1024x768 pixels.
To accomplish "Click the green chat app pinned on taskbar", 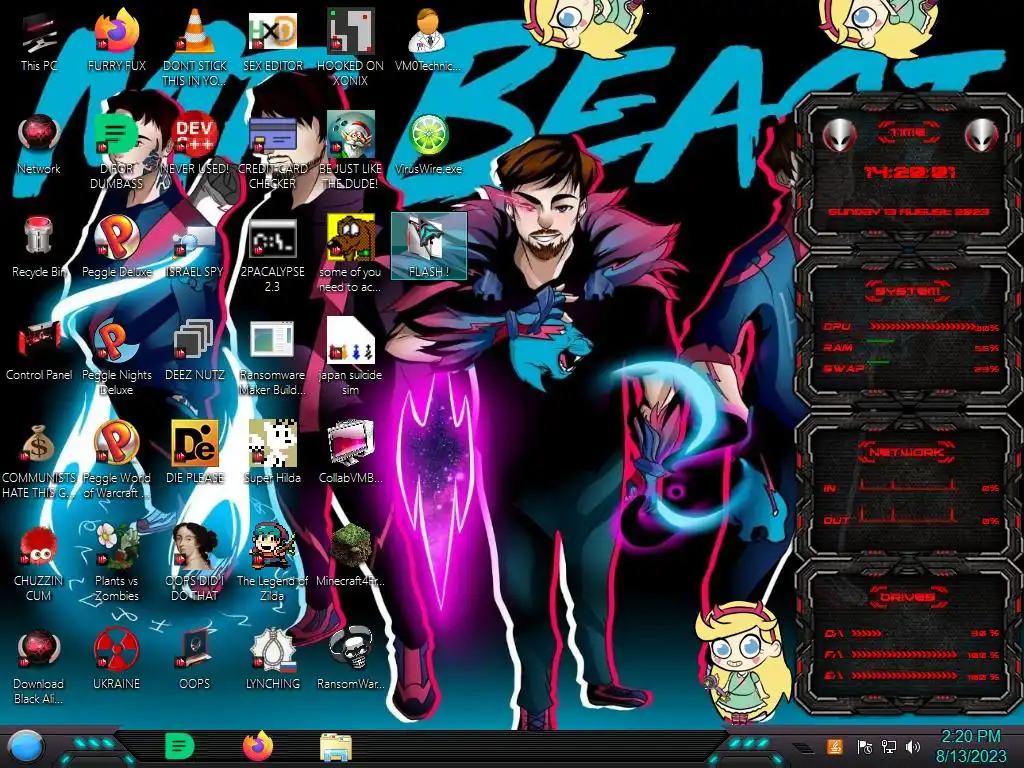I will coord(179,746).
